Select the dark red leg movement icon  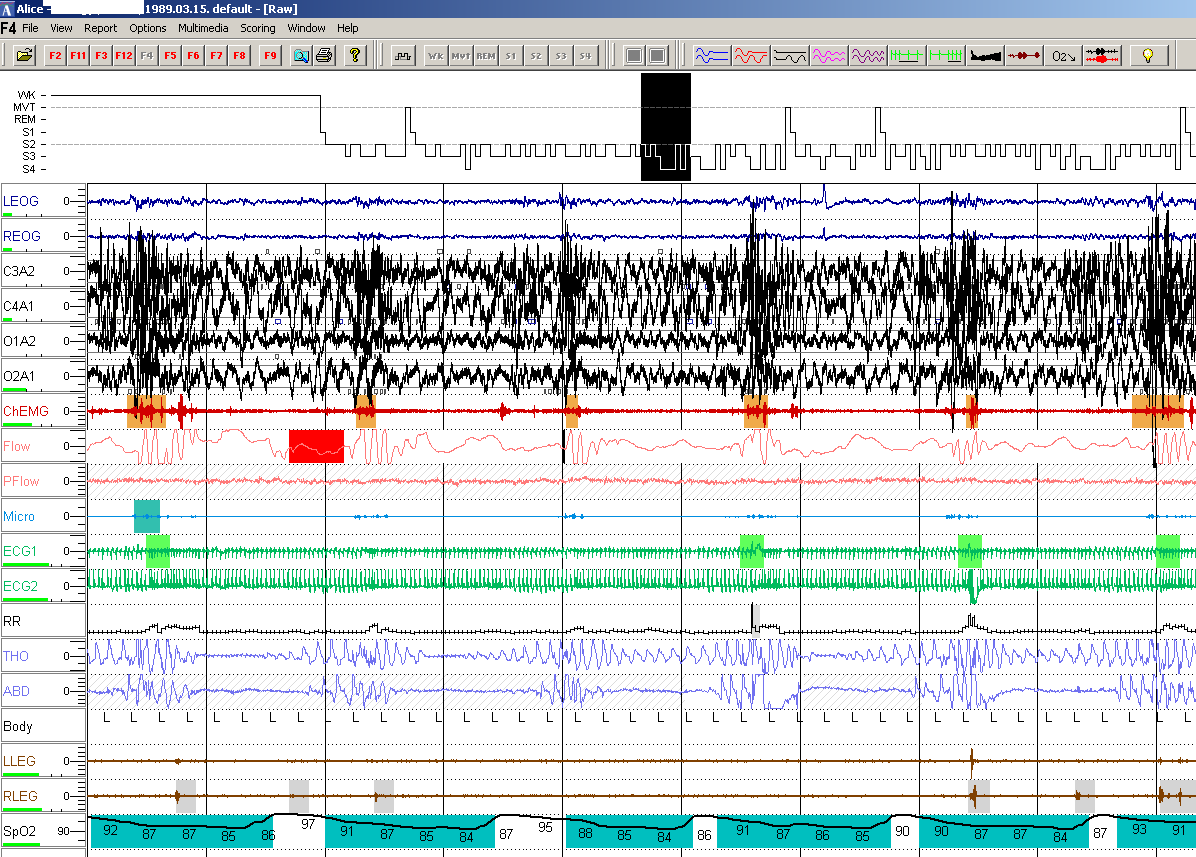coord(1024,56)
